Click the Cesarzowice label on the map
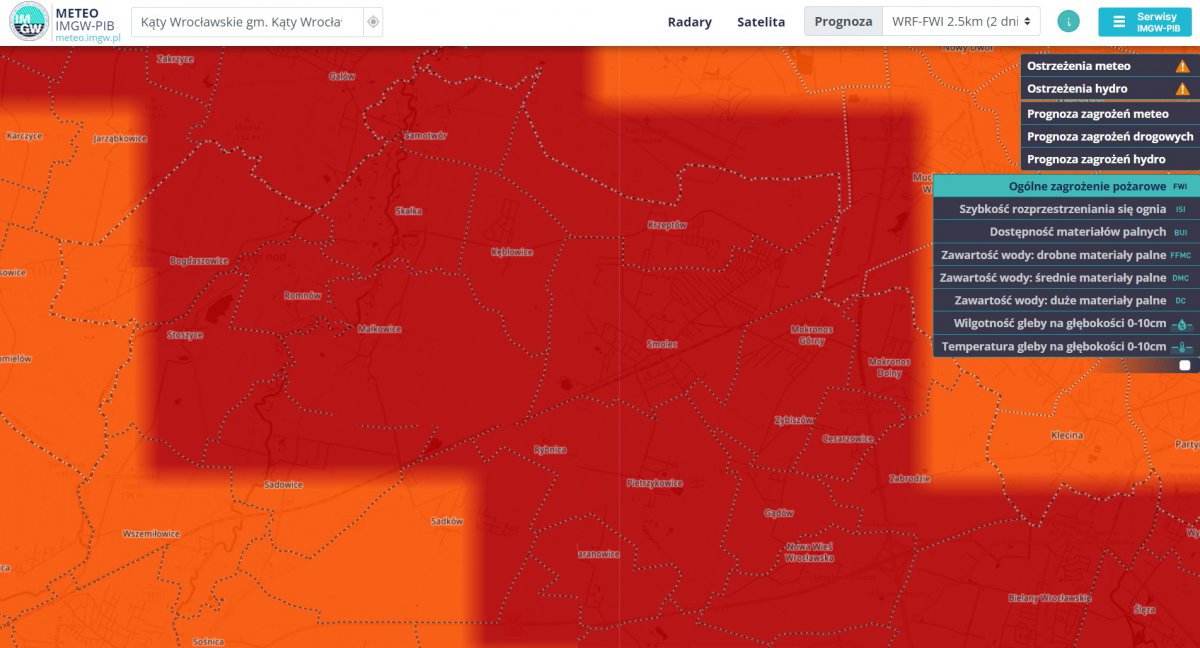Image resolution: width=1200 pixels, height=648 pixels. point(847,439)
